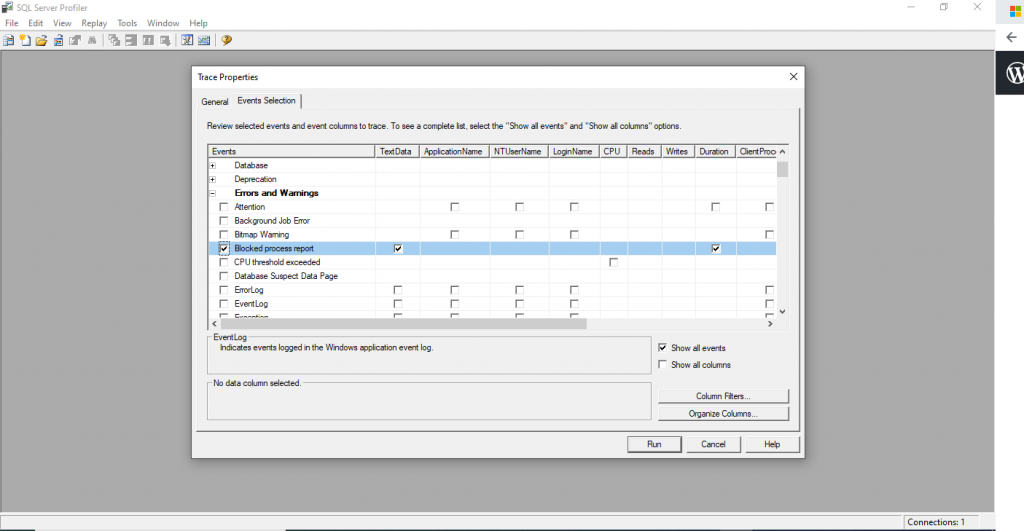
Task: Expand the Database event category
Action: (213, 165)
